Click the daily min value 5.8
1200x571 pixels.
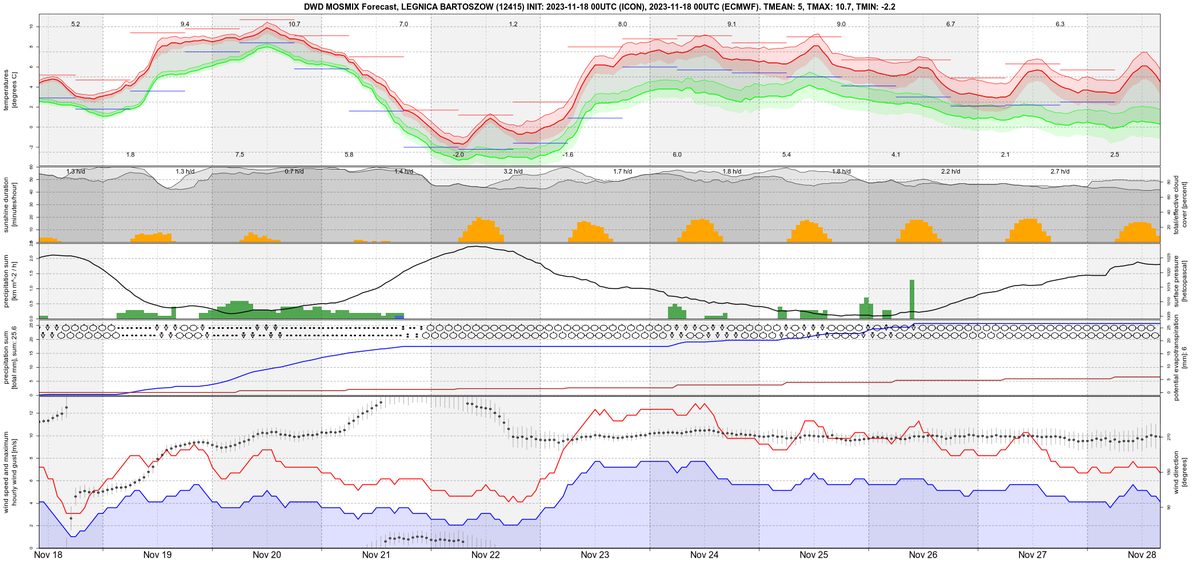pyautogui.click(x=348, y=155)
